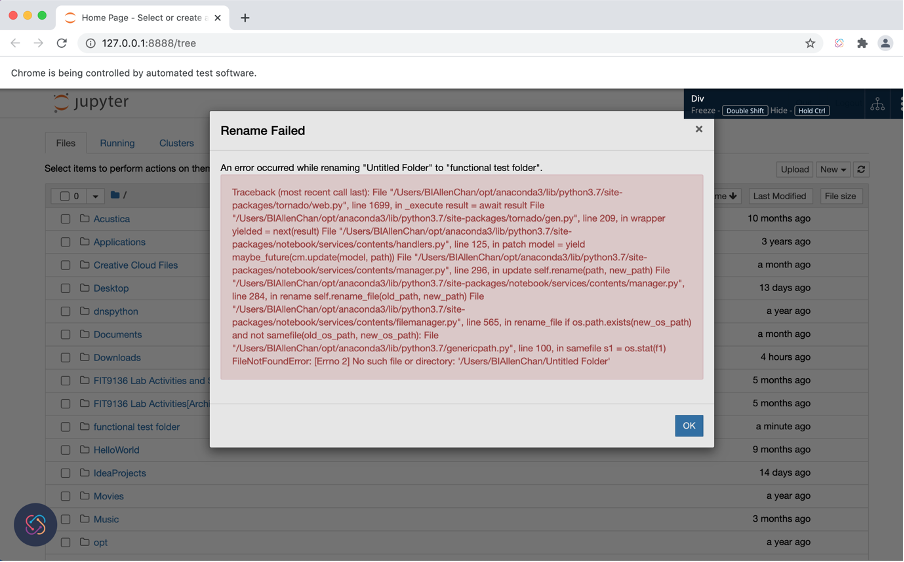
Task: Open the New dropdown menu
Action: [x=833, y=169]
